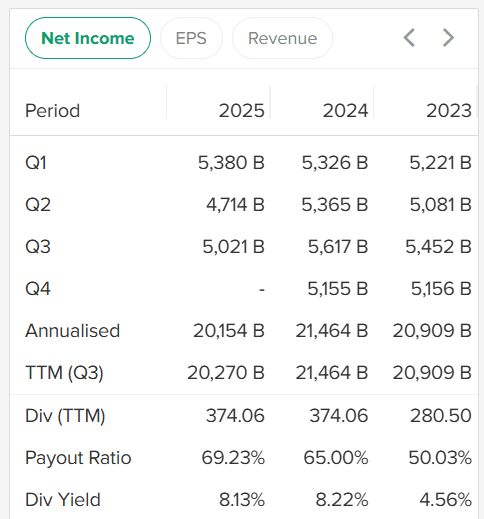Click the left chevron arrow
Viewport: 484px width, 519px height.
point(409,38)
